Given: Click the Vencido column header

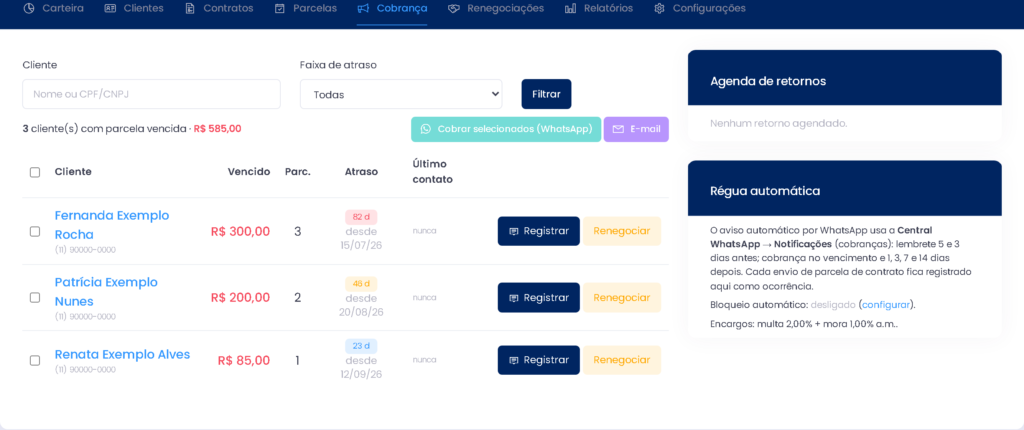Looking at the screenshot, I should pos(249,172).
